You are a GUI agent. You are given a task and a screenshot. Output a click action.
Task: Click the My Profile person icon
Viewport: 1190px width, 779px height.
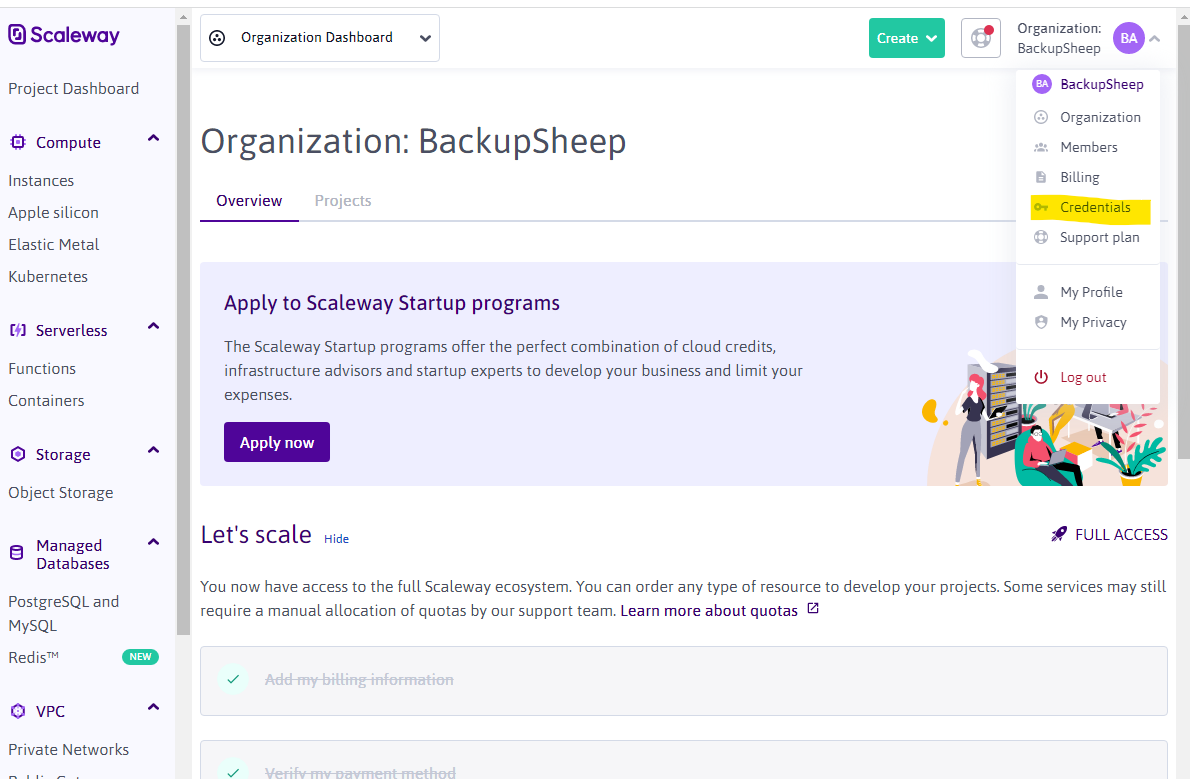pos(1041,292)
